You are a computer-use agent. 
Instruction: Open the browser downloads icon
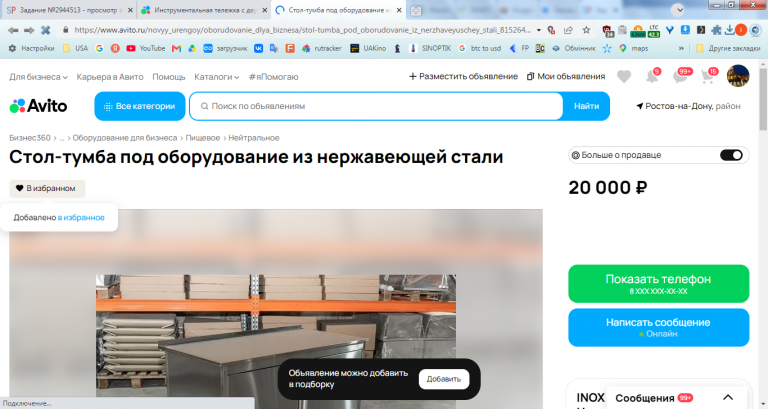coord(729,30)
